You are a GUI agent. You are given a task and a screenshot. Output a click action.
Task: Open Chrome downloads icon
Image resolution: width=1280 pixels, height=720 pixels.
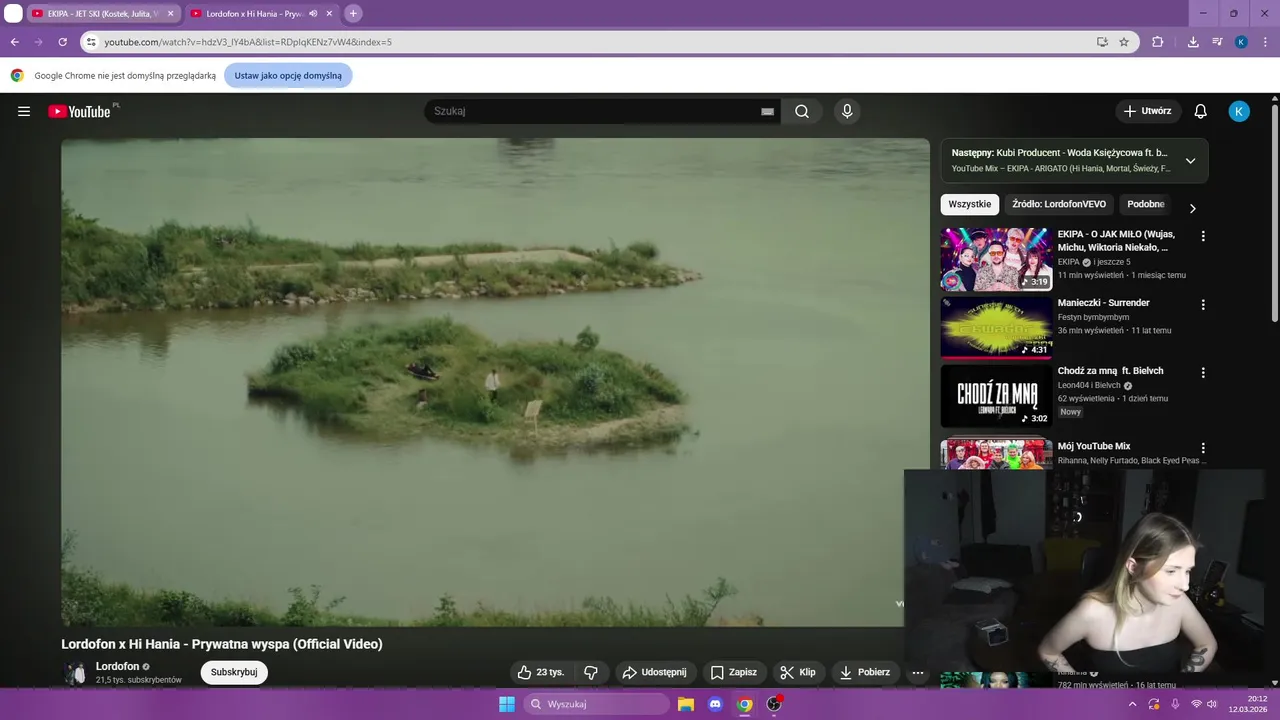point(1193,42)
